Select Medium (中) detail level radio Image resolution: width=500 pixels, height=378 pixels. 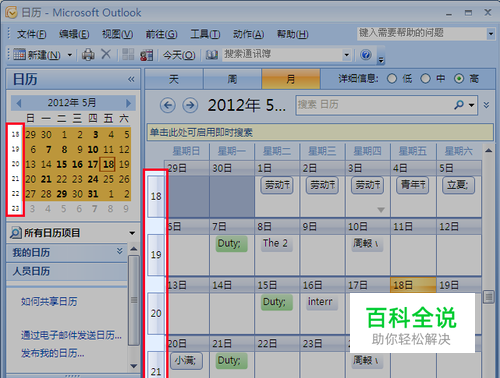425,79
